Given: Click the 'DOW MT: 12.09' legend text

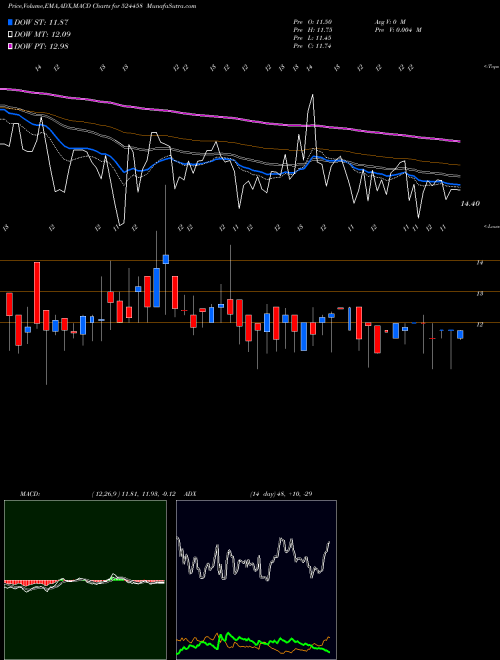Looking at the screenshot, I should pos(42,35).
